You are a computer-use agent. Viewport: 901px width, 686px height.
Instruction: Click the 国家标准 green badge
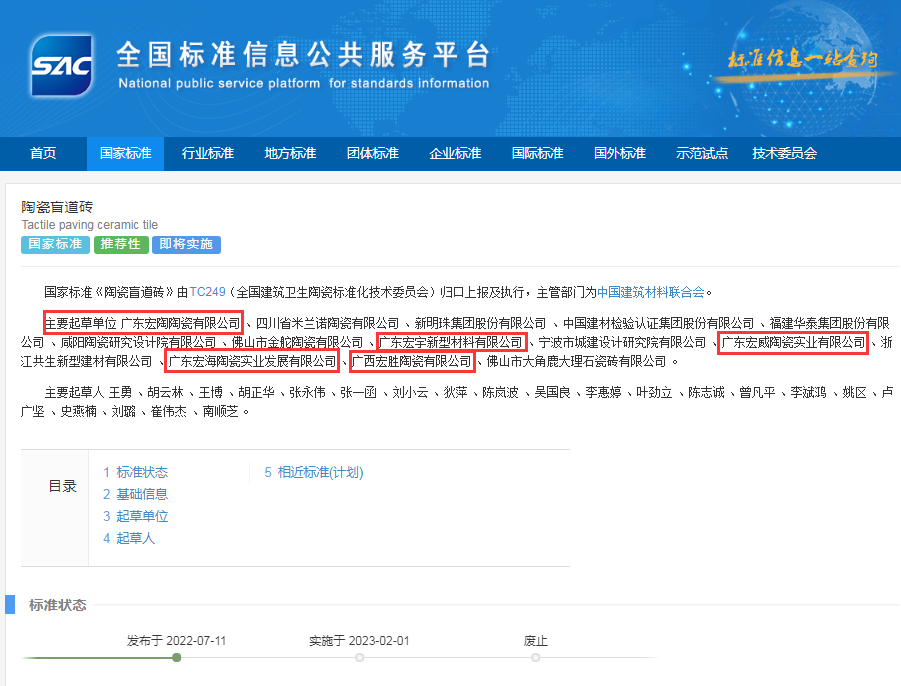(54, 244)
